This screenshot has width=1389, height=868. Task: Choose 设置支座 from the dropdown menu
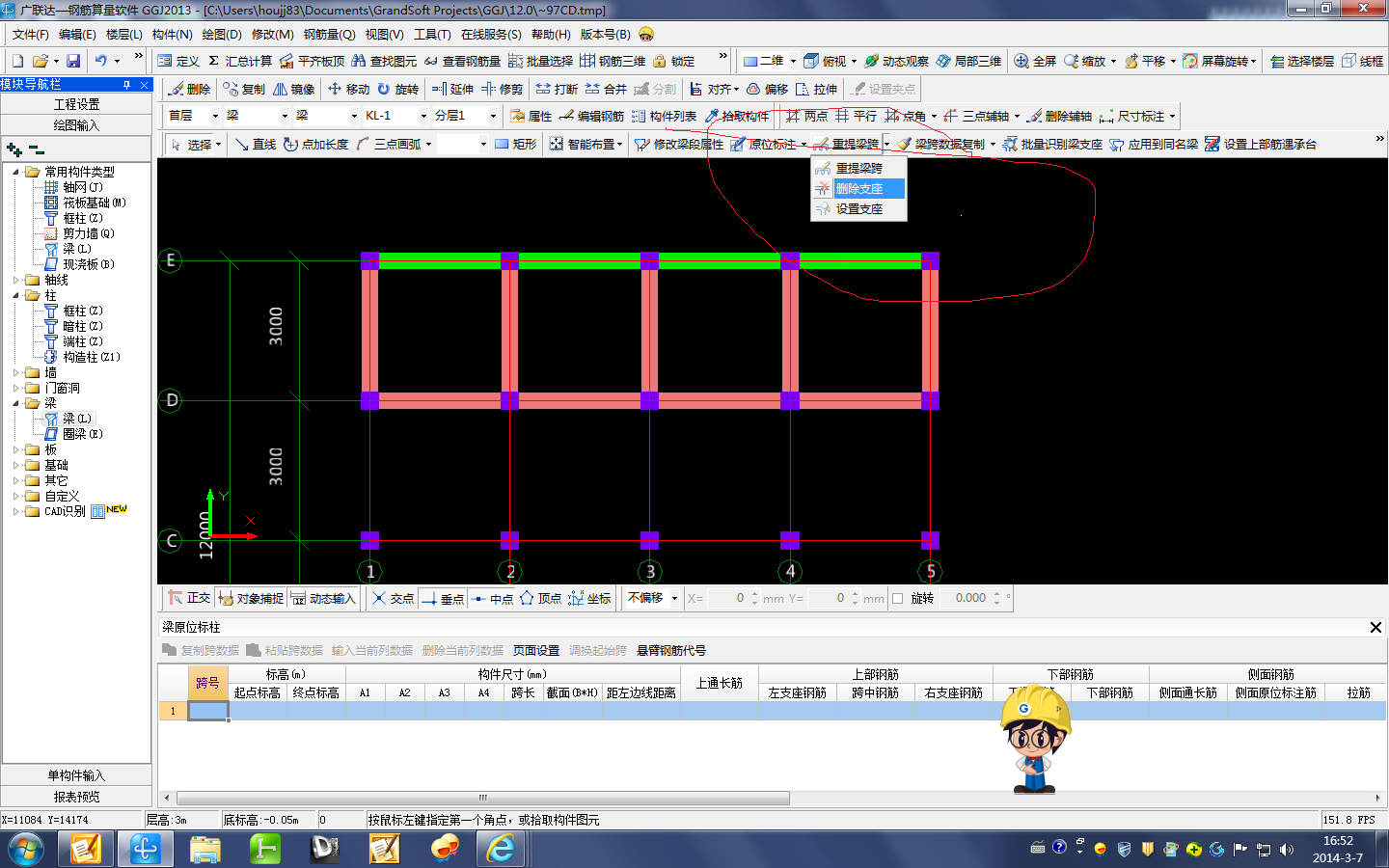tap(858, 208)
